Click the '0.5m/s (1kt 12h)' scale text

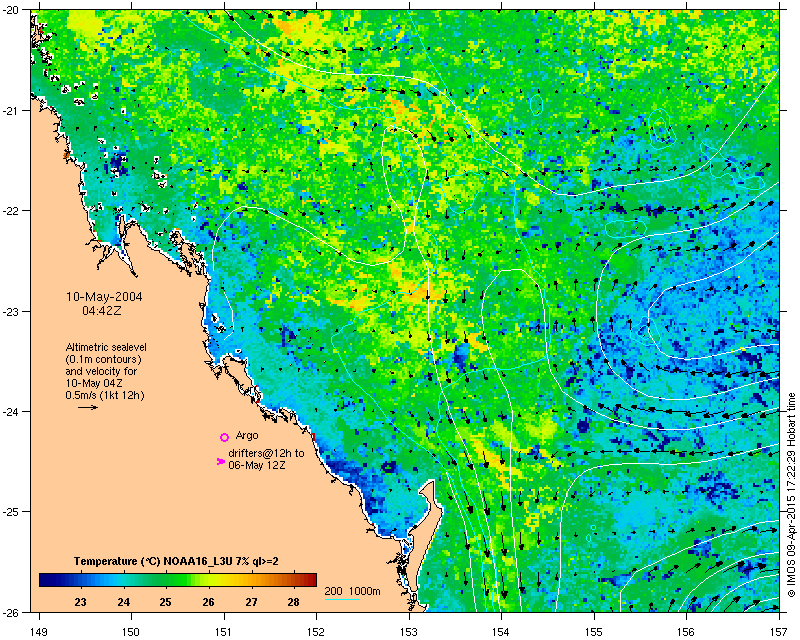coord(105,395)
